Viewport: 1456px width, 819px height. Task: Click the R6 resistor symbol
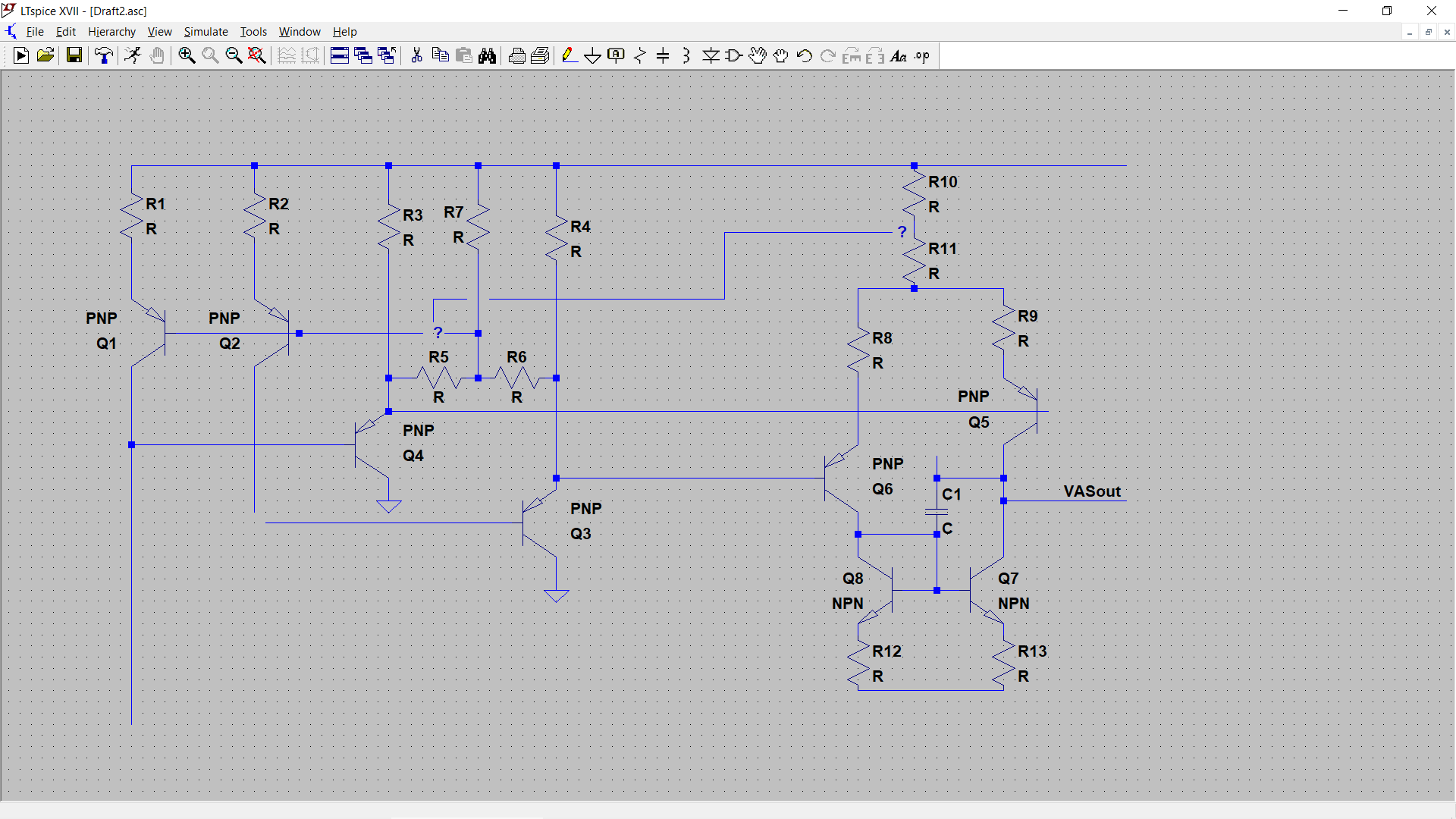[516, 377]
